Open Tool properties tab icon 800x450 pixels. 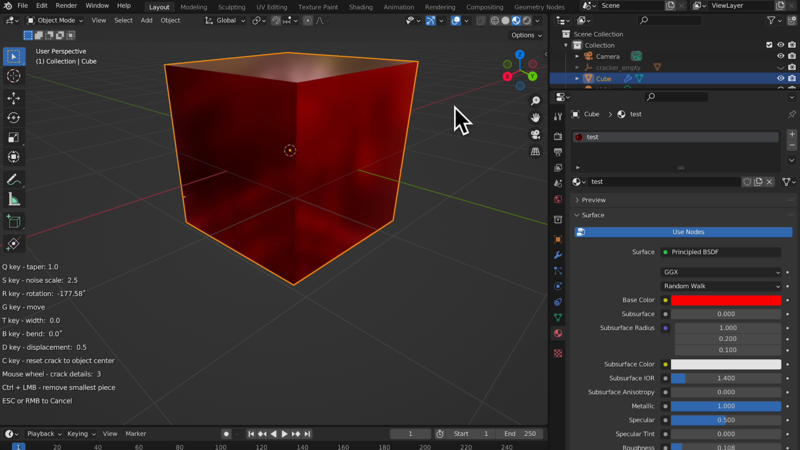tap(558, 117)
